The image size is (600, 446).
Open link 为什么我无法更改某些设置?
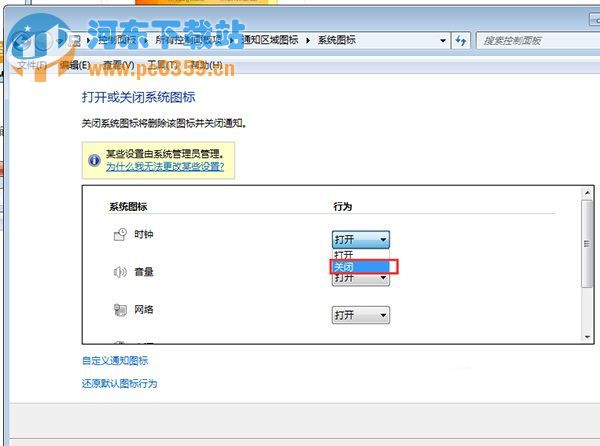tap(165, 166)
